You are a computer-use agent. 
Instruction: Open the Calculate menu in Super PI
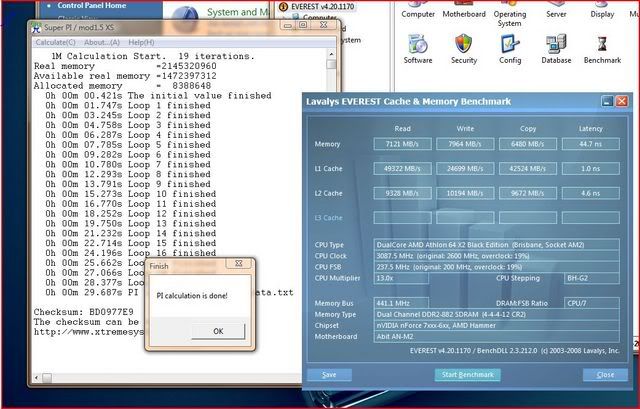(56, 43)
